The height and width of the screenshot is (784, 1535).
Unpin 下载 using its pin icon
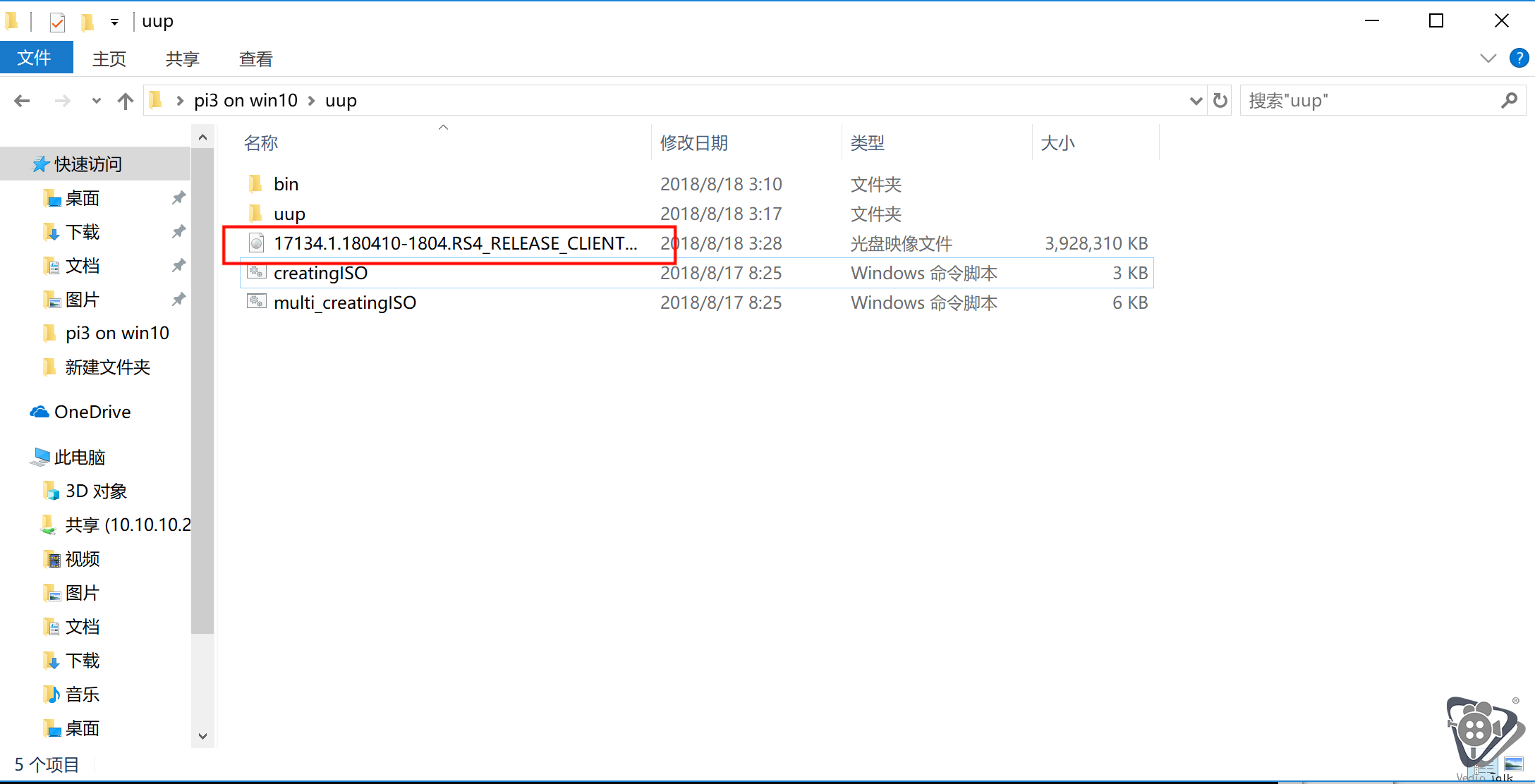click(x=178, y=232)
